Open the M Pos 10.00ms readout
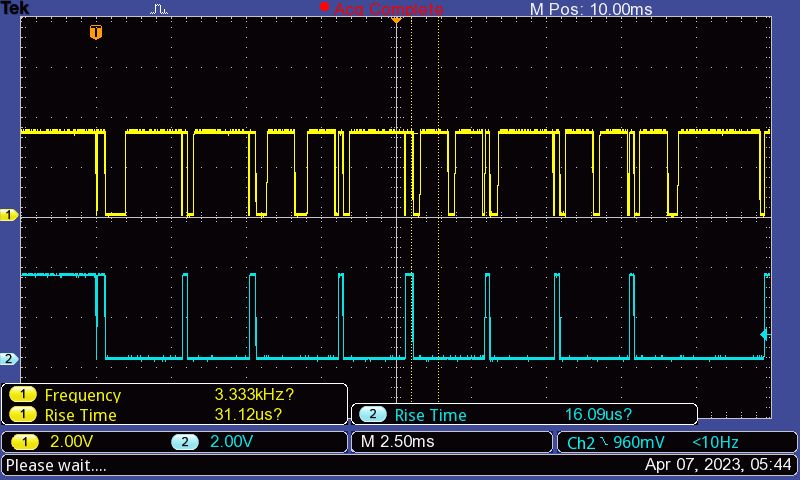 (590, 9)
